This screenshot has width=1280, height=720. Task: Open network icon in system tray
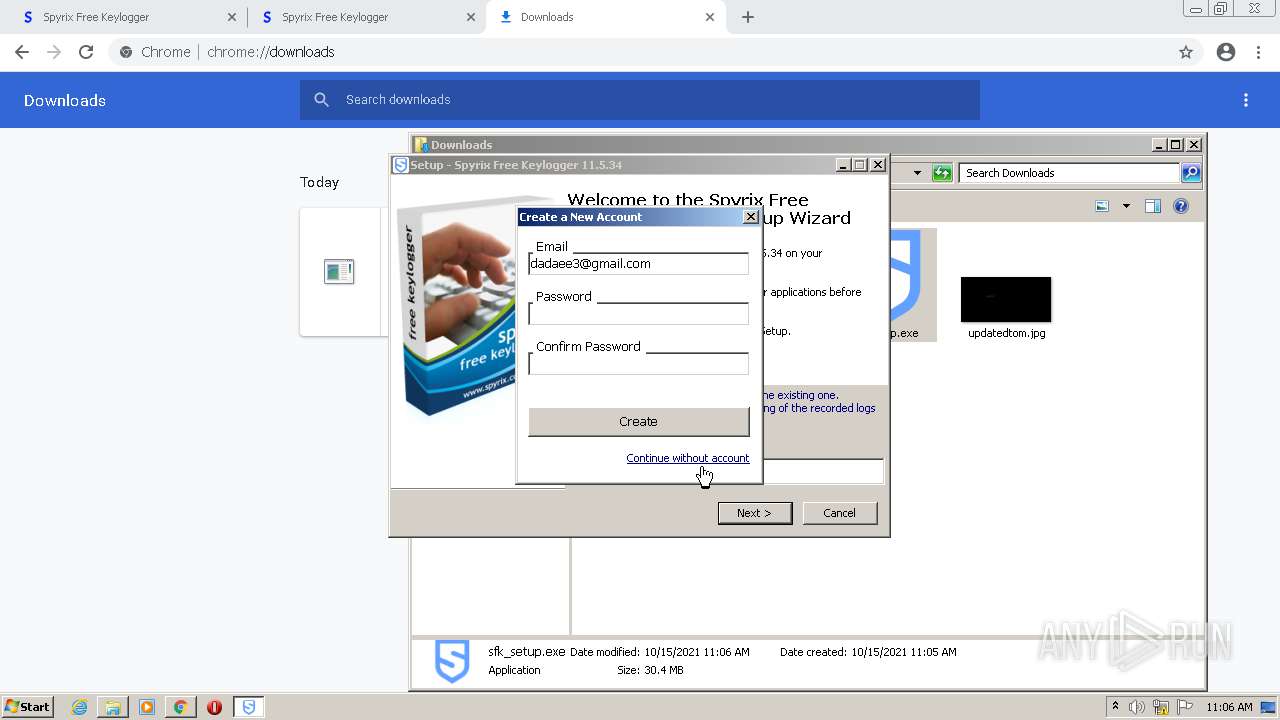(x=1161, y=707)
